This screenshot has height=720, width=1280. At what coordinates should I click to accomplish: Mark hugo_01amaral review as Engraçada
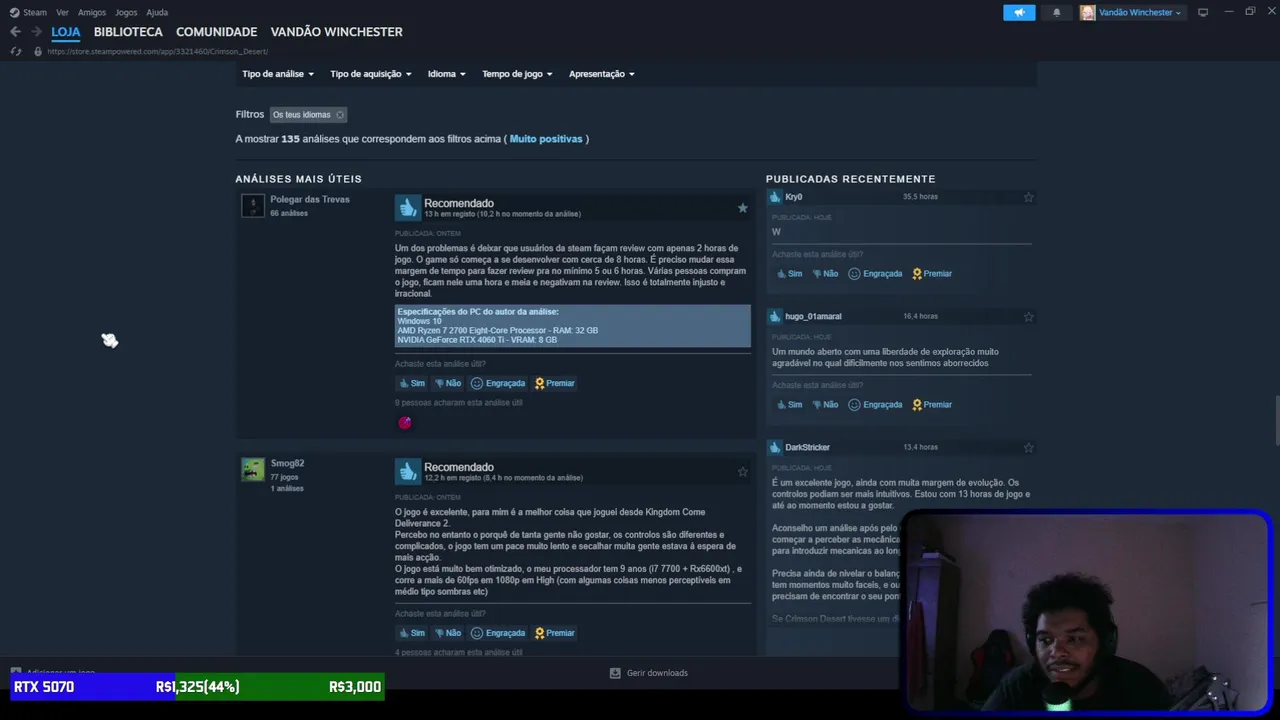click(875, 405)
